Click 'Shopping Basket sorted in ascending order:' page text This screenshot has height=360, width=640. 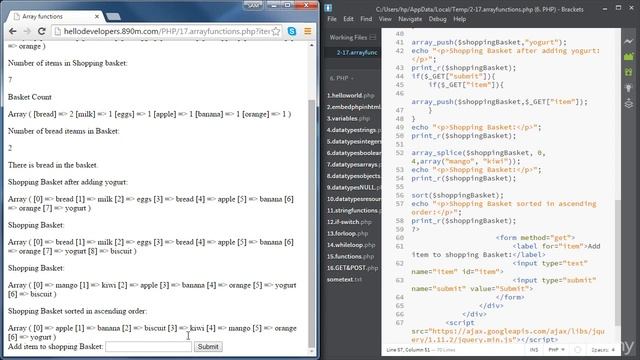click(77, 311)
